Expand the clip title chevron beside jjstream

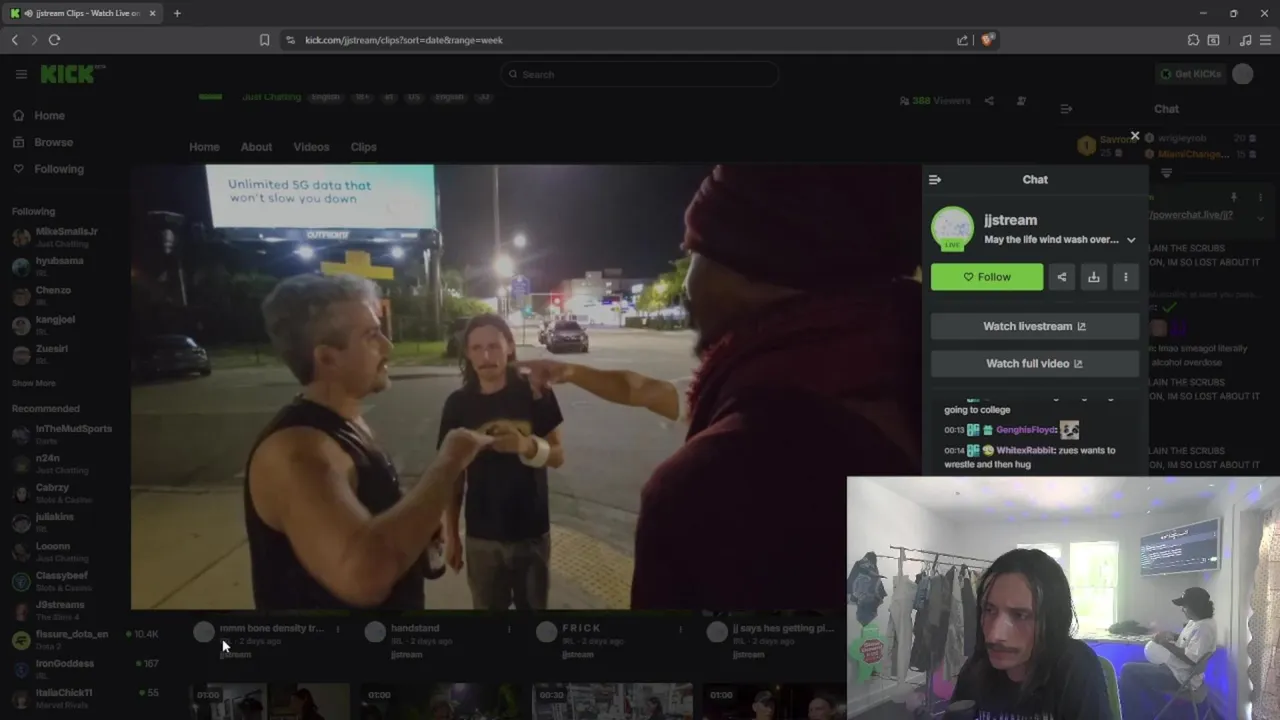point(1131,240)
